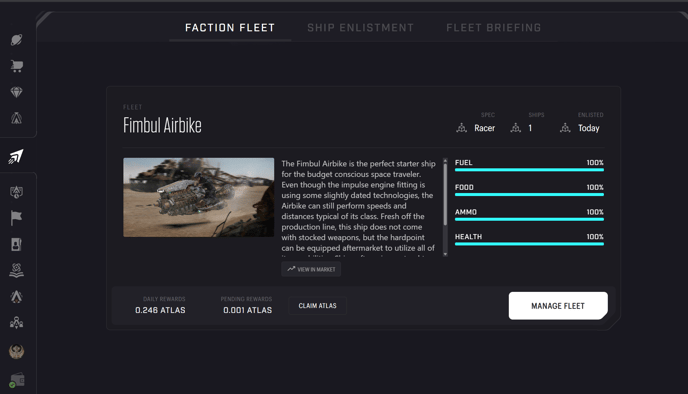Open the View in Market link
The width and height of the screenshot is (688, 394).
[x=311, y=269]
